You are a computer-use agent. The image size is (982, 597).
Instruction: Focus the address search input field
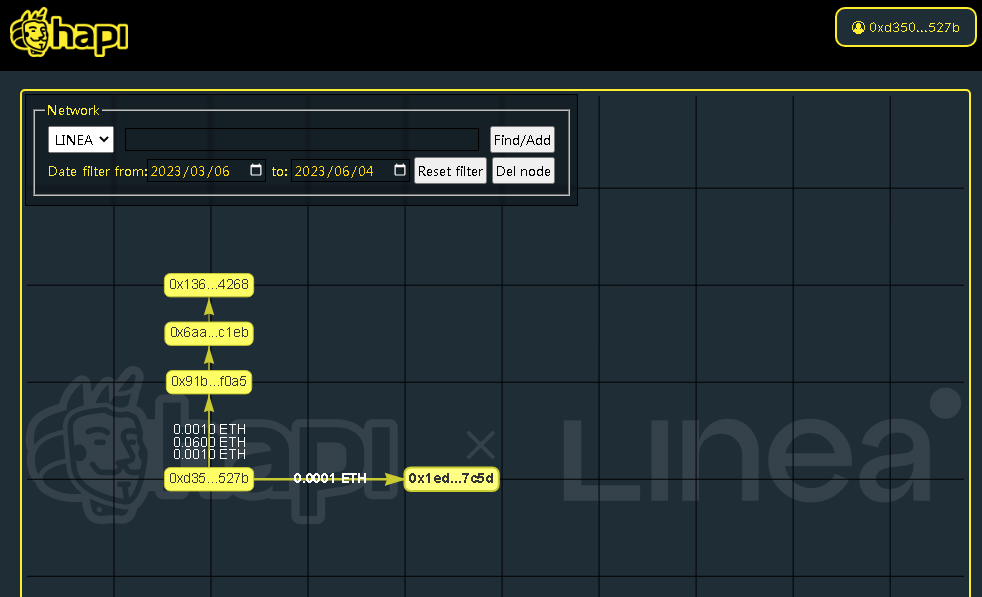[x=302, y=140]
